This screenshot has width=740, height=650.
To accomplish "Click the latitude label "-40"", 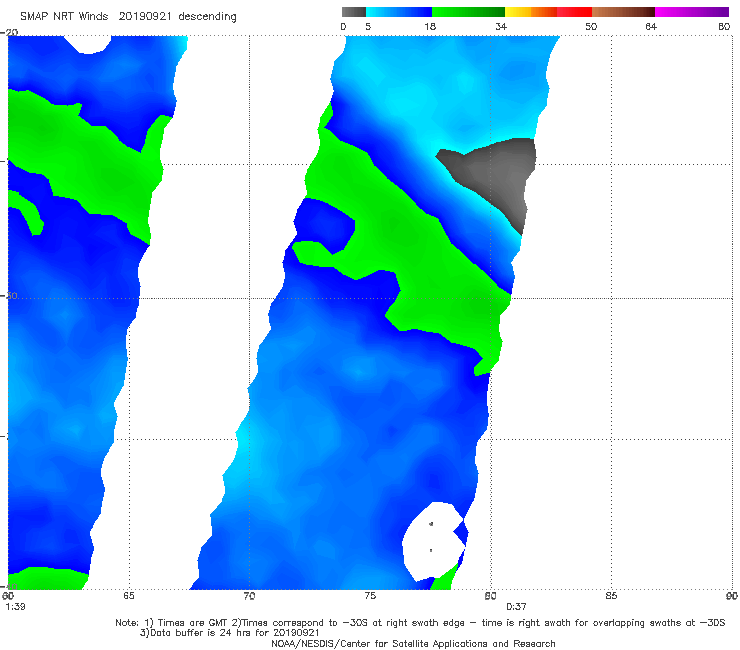I will (x=9, y=586).
